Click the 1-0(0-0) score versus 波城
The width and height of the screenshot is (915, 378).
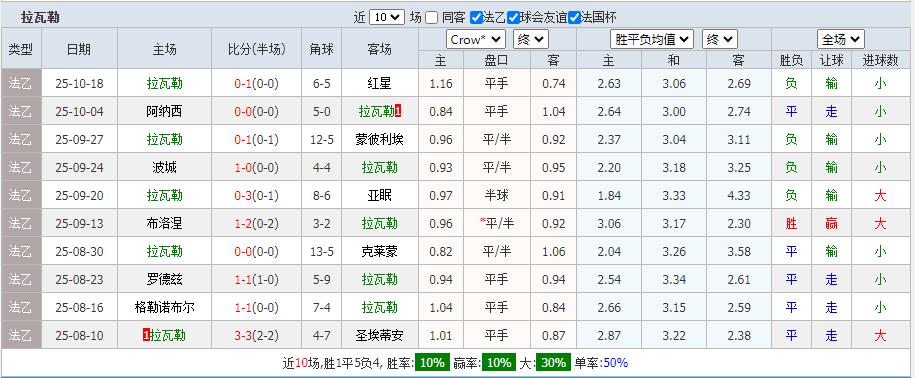[x=257, y=167]
